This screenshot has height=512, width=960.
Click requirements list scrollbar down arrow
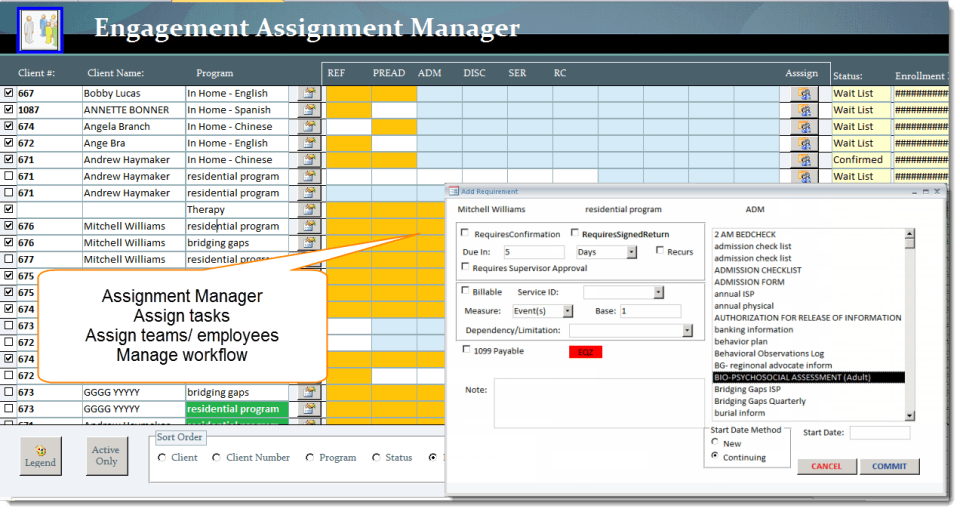coord(909,415)
